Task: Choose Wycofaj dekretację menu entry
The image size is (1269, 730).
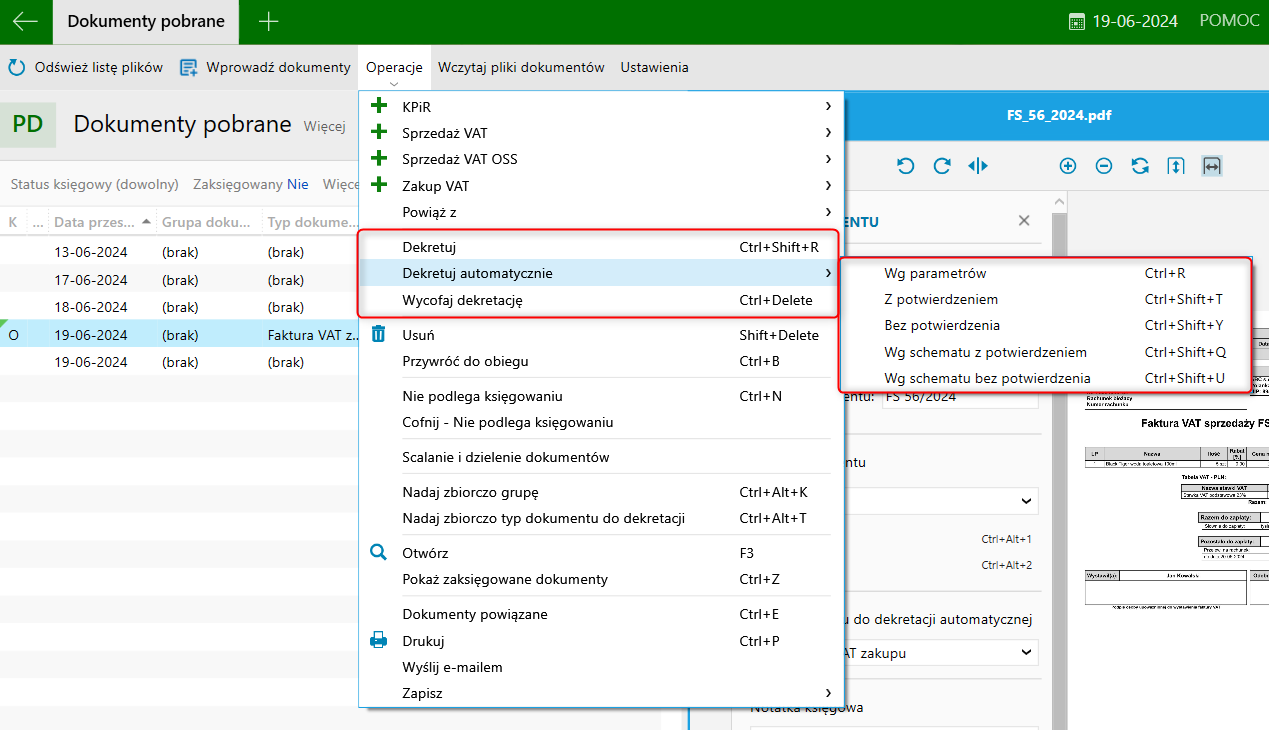Action: tap(462, 300)
